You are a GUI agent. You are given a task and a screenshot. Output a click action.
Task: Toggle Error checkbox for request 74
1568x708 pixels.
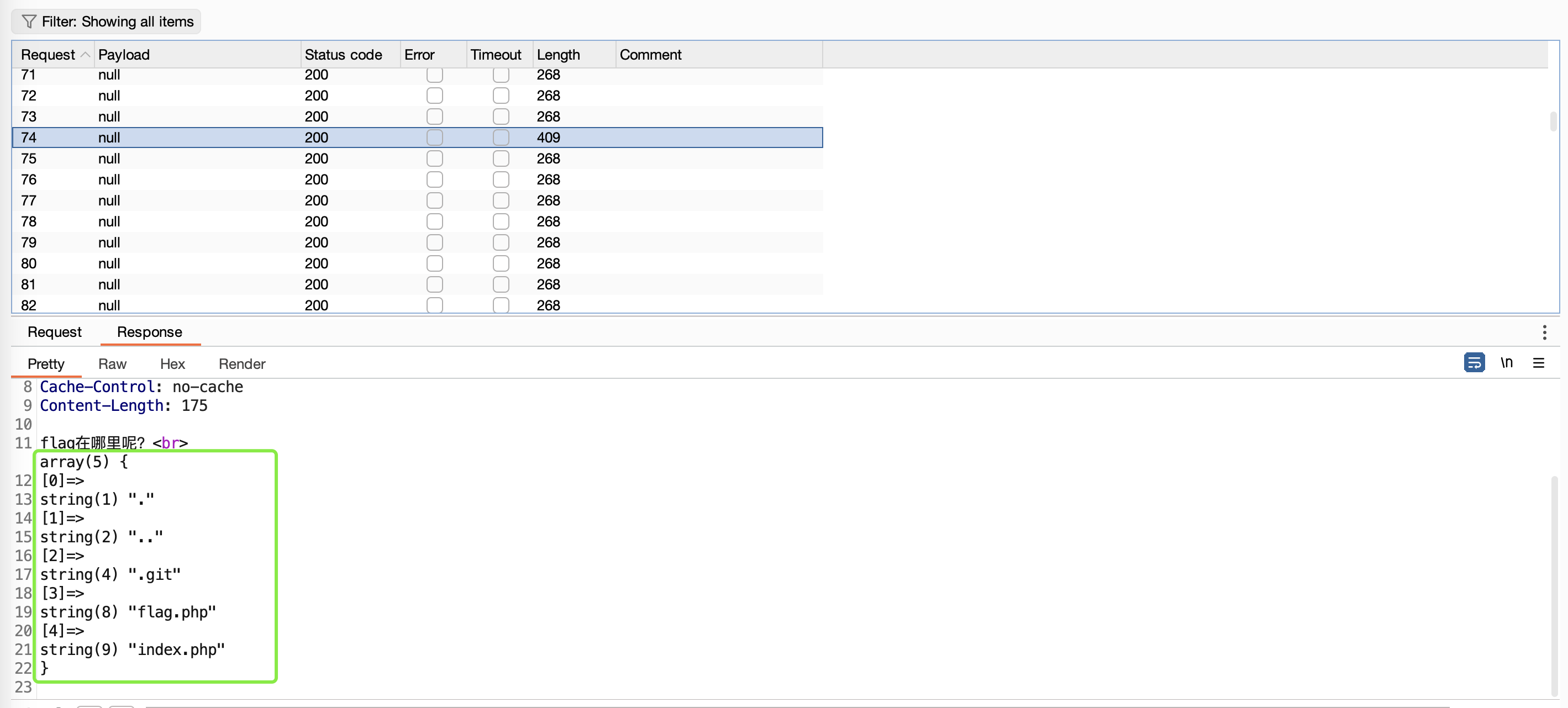pos(435,138)
